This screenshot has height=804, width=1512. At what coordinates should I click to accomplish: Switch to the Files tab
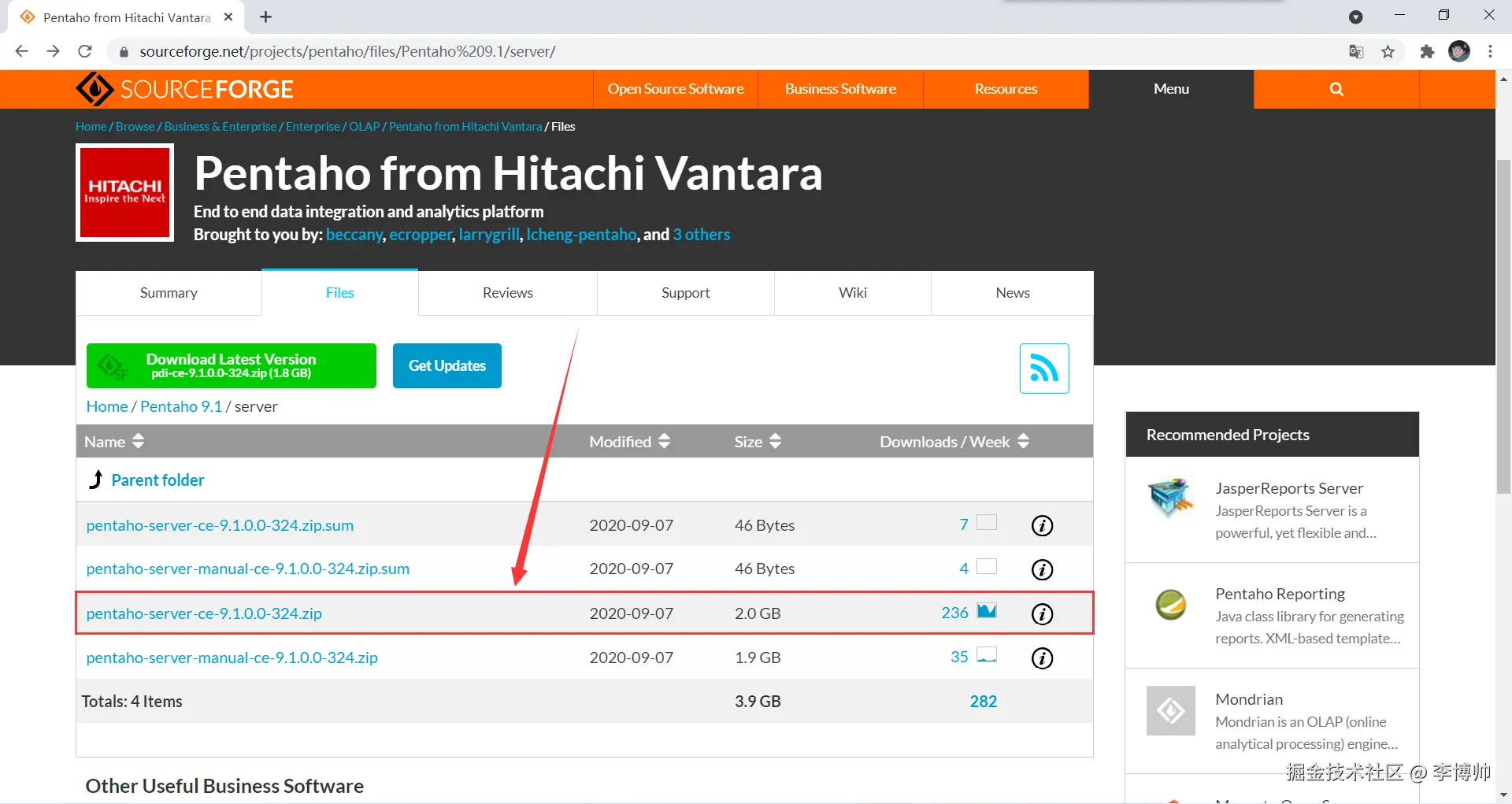point(340,293)
